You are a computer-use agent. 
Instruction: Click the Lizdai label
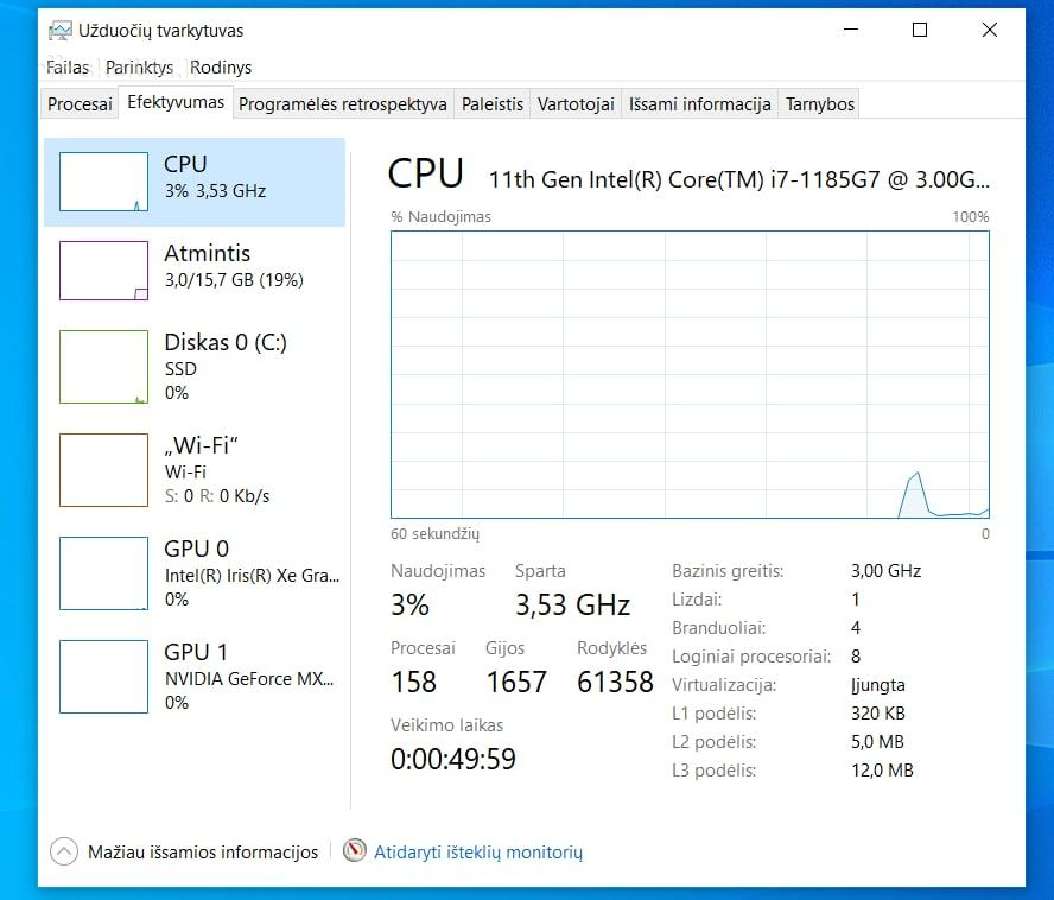tap(696, 599)
